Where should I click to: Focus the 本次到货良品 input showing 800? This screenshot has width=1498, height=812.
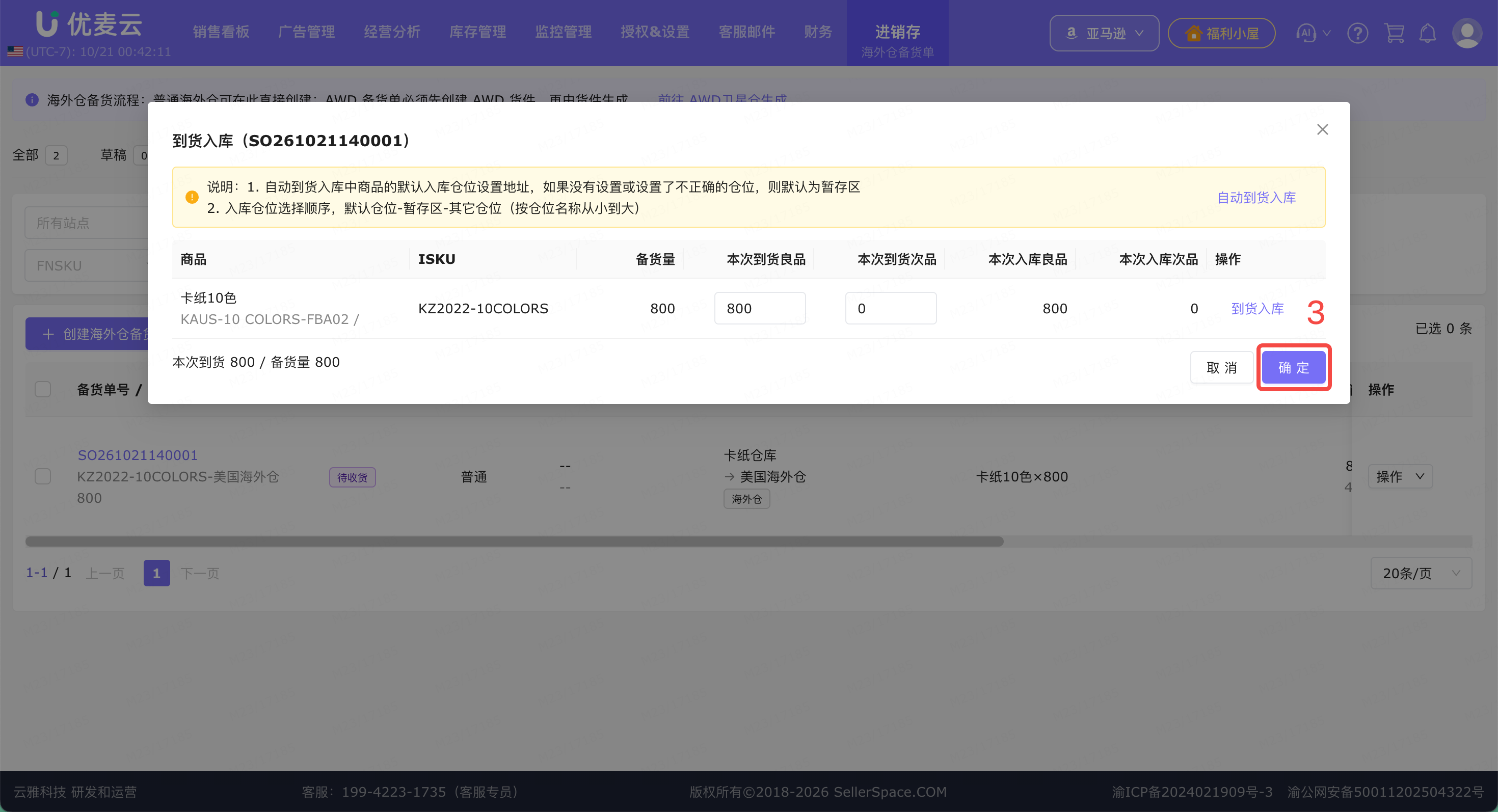[760, 308]
